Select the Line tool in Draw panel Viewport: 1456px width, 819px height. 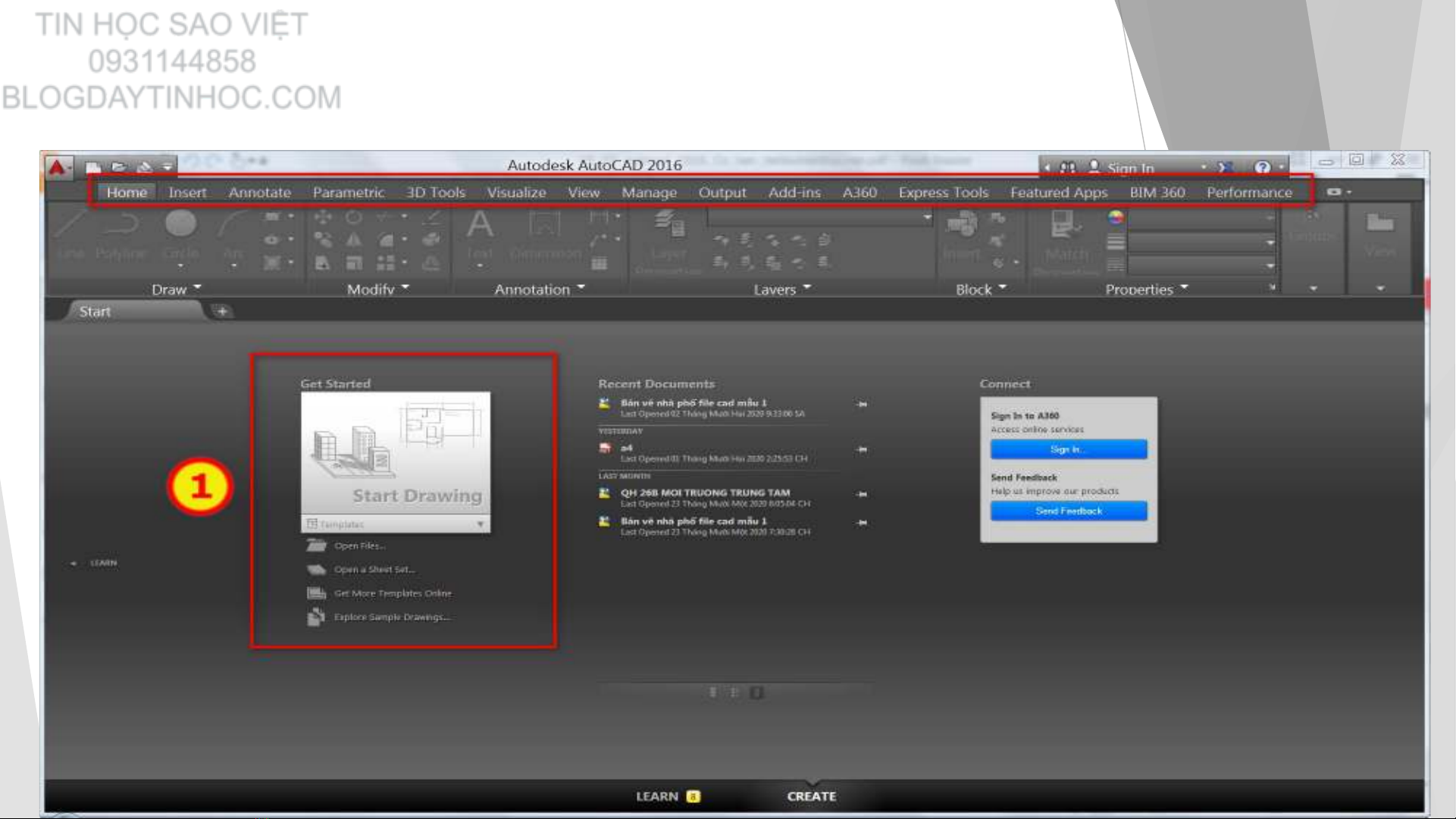click(x=71, y=234)
